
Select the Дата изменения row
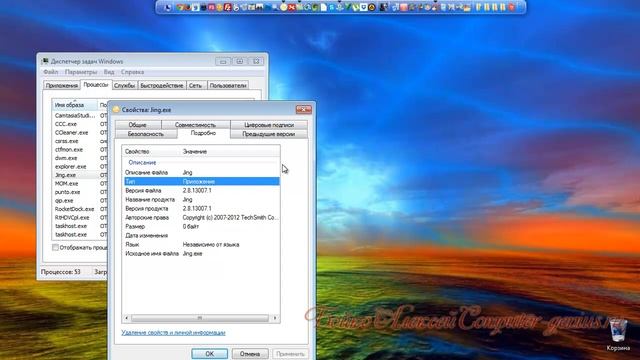pyautogui.click(x=202, y=236)
